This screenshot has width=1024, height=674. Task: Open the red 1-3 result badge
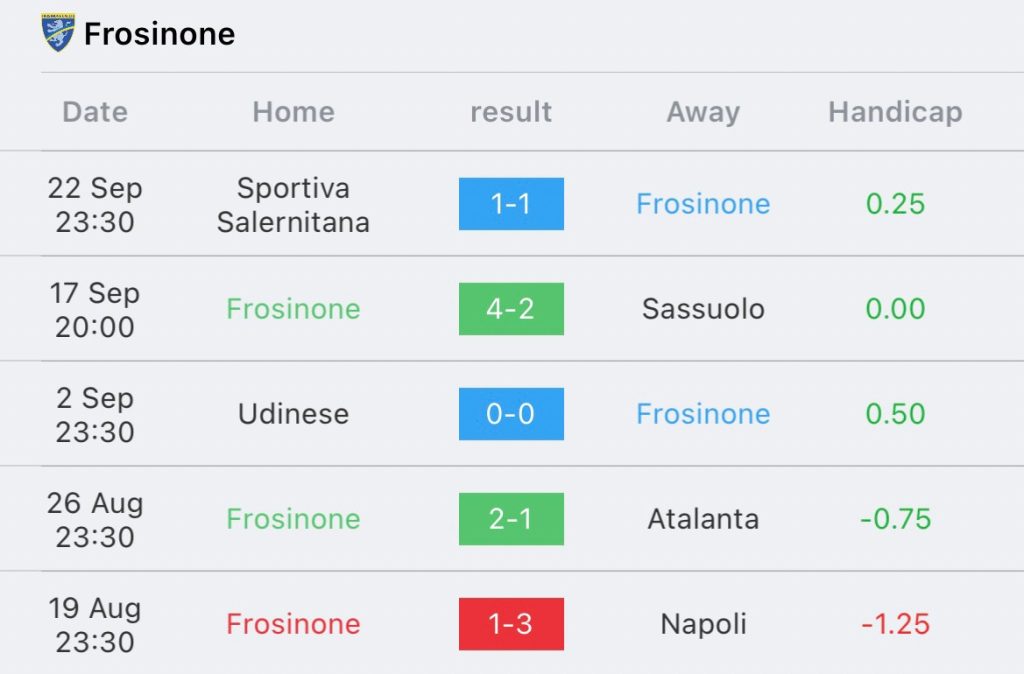coord(511,624)
